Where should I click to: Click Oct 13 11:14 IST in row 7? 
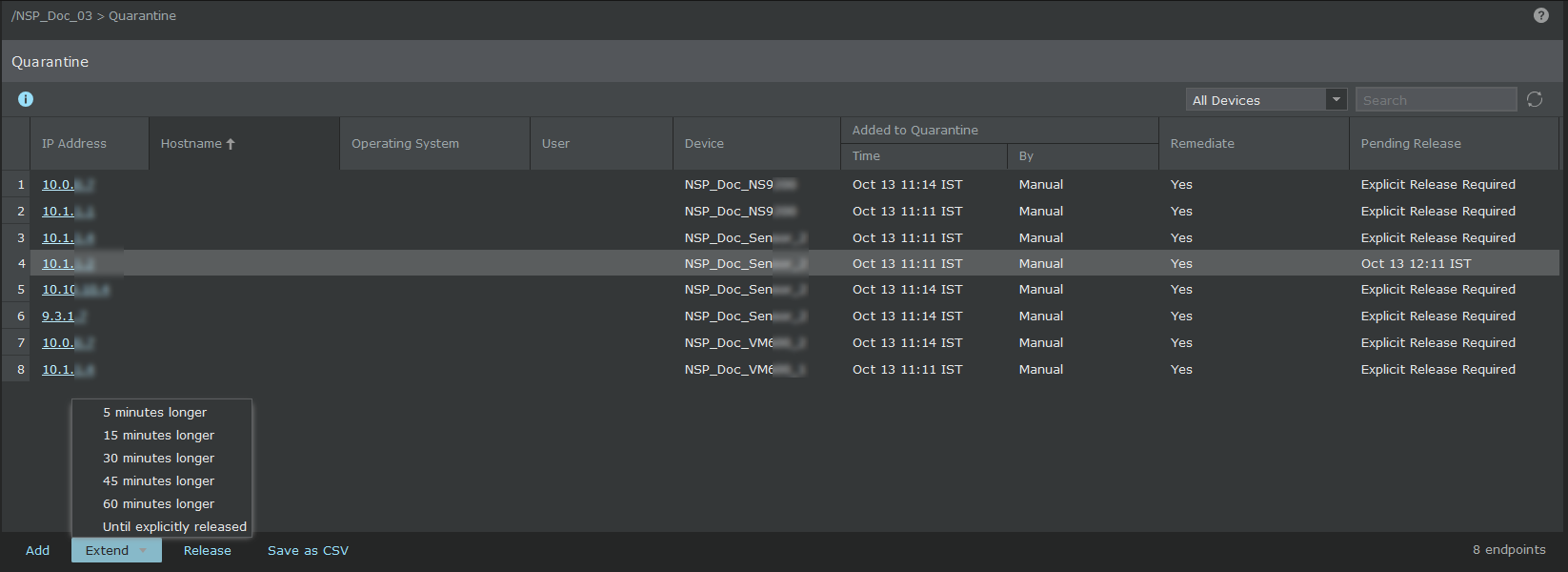click(x=907, y=343)
